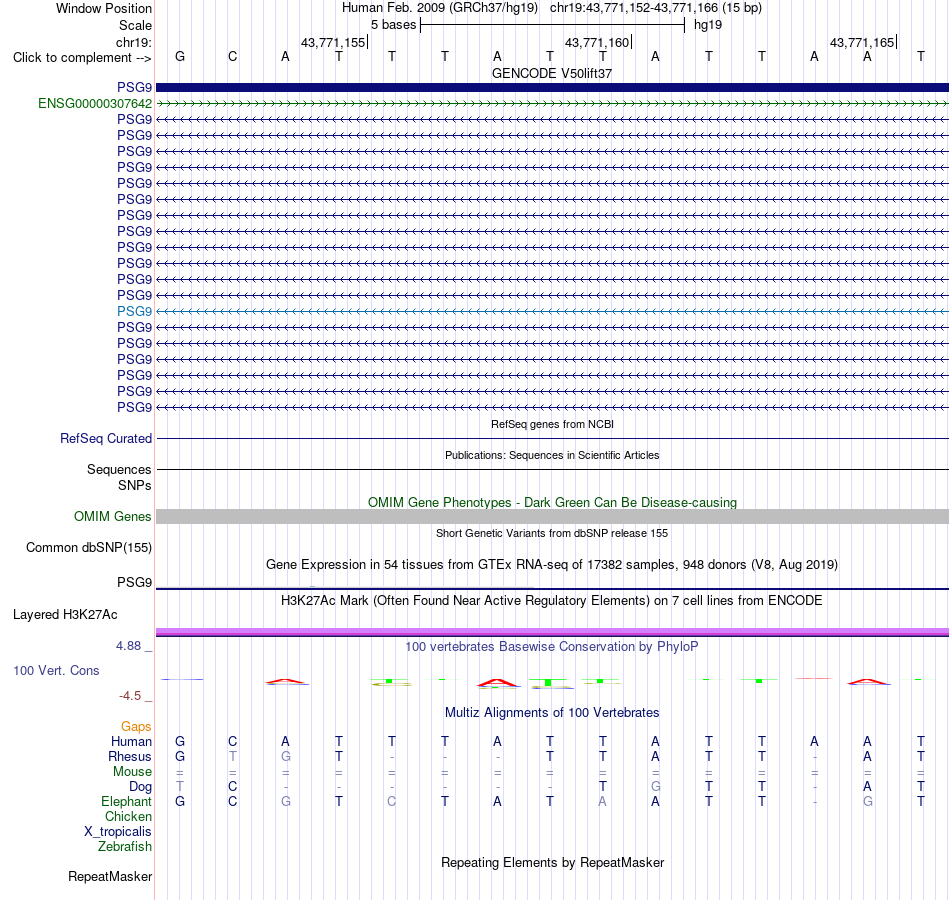Click base C in the top sequence row
The width and height of the screenshot is (950, 900).
point(233,56)
